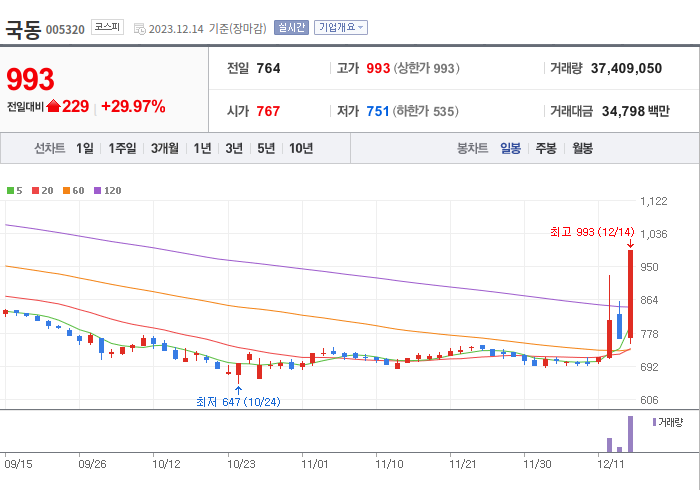Click the 864 price axis label
The image size is (700, 490).
[x=649, y=300]
